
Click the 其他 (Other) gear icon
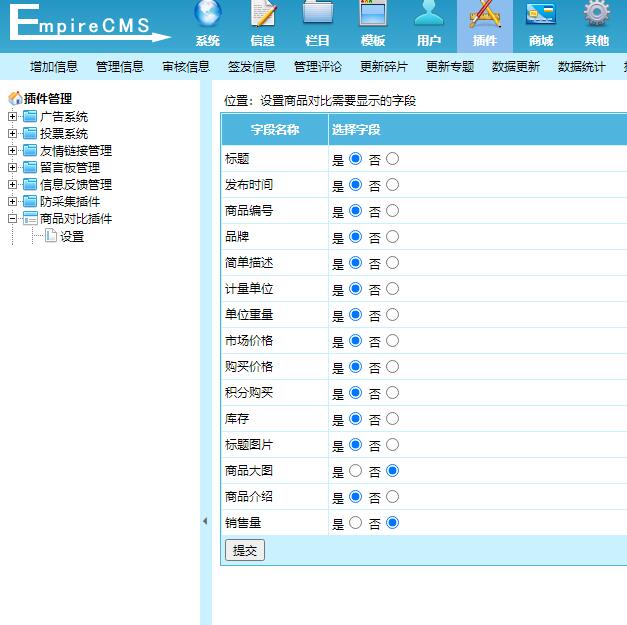pyautogui.click(x=597, y=14)
